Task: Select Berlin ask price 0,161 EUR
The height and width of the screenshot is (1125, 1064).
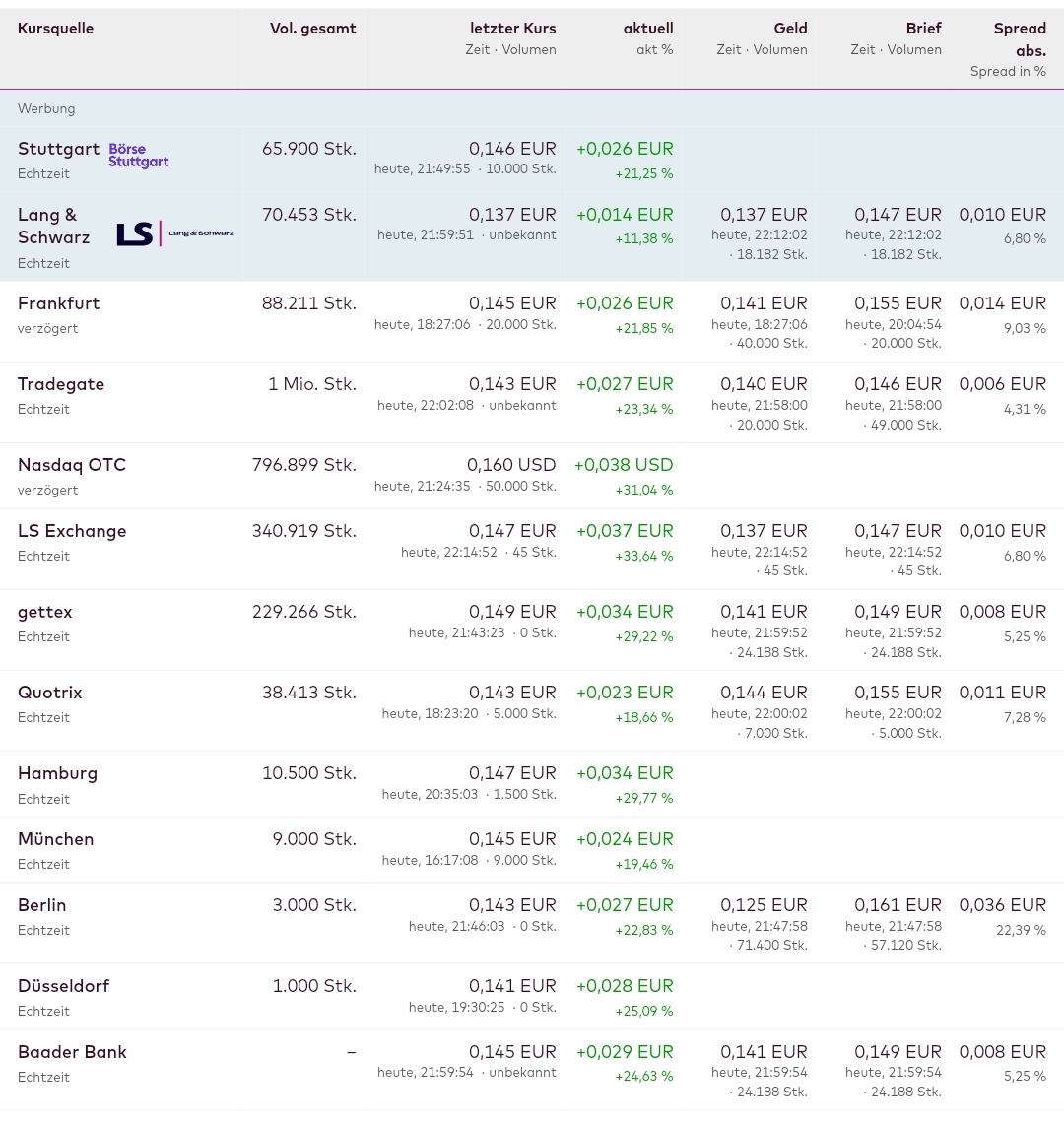Action: tap(898, 905)
